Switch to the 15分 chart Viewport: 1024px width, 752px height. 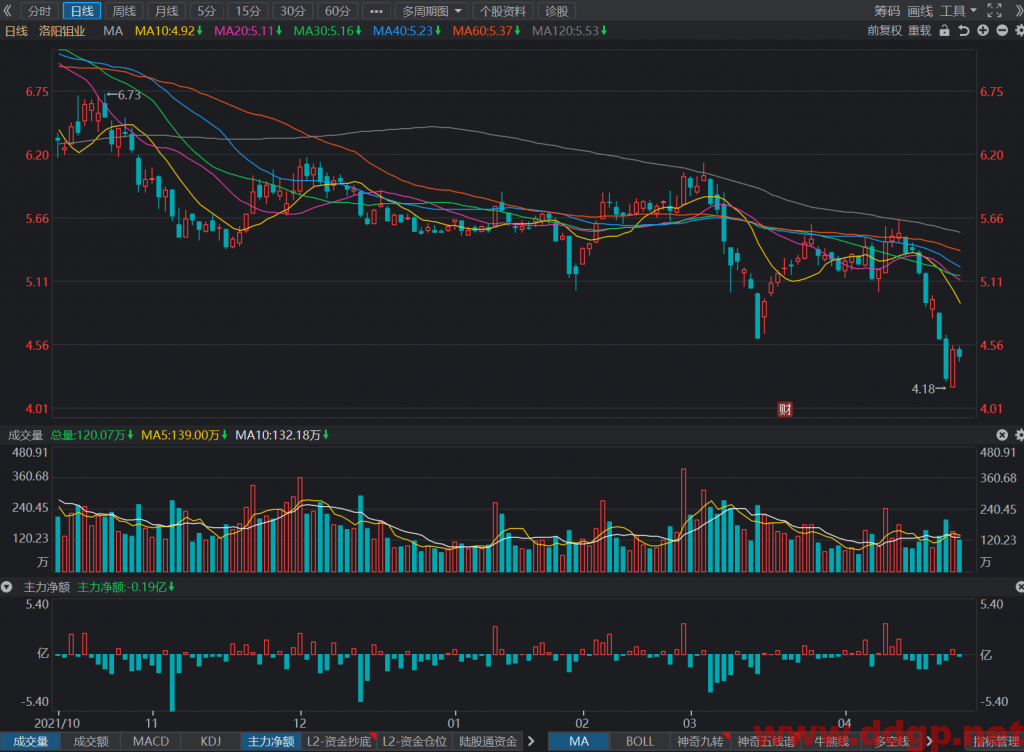248,11
